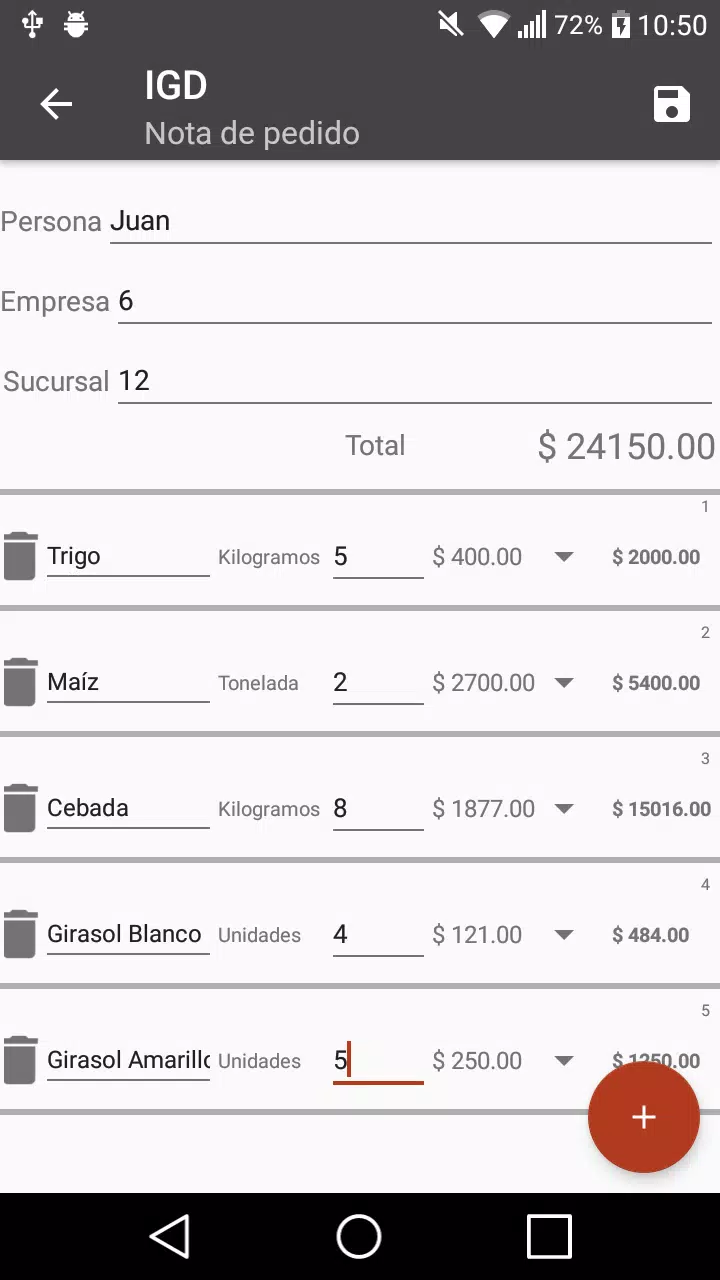Screen dimensions: 720x1280
Task: Expand the Girasol Blanco price dropdown
Action: (564, 935)
